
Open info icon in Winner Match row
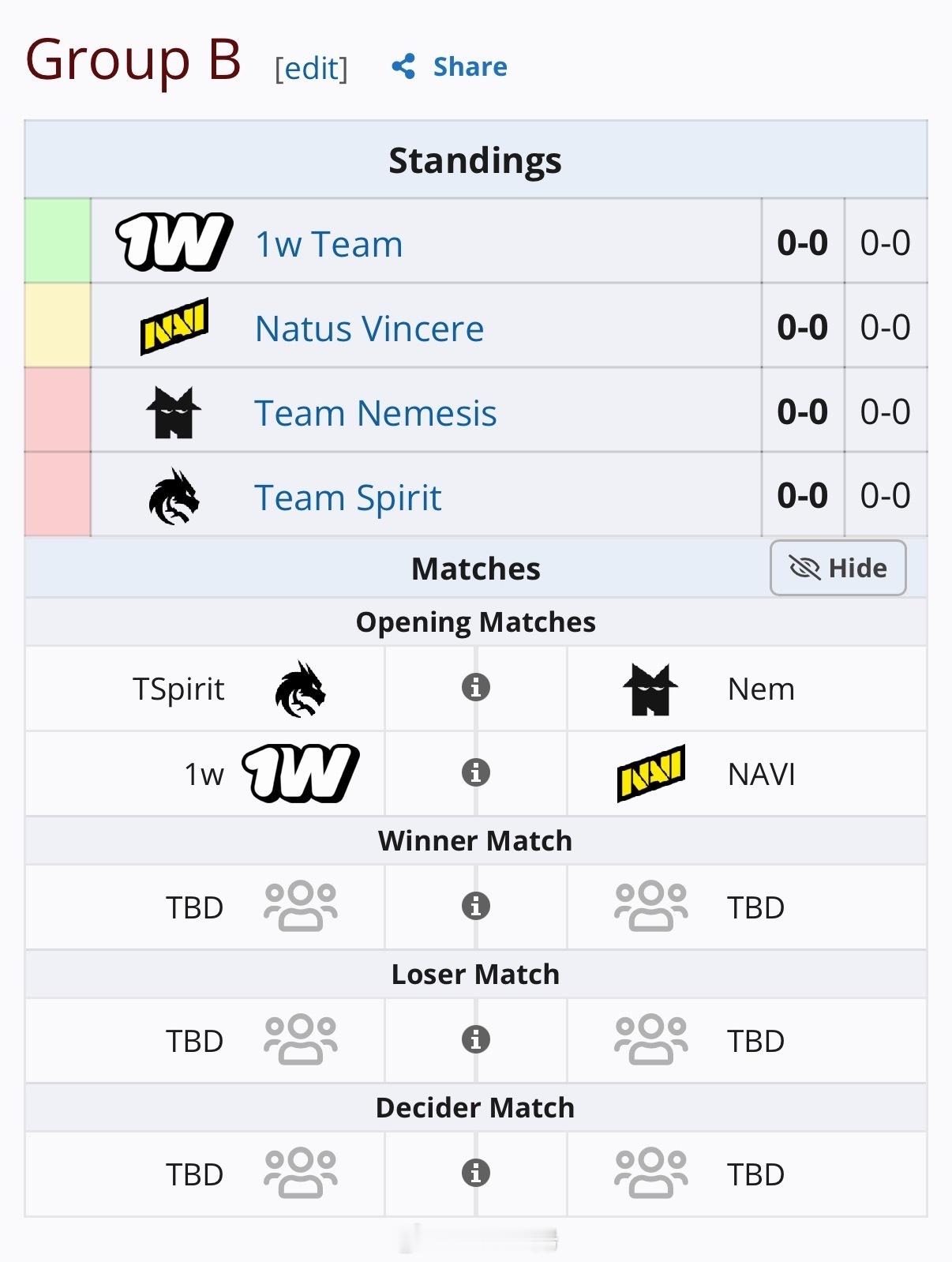coord(475,906)
